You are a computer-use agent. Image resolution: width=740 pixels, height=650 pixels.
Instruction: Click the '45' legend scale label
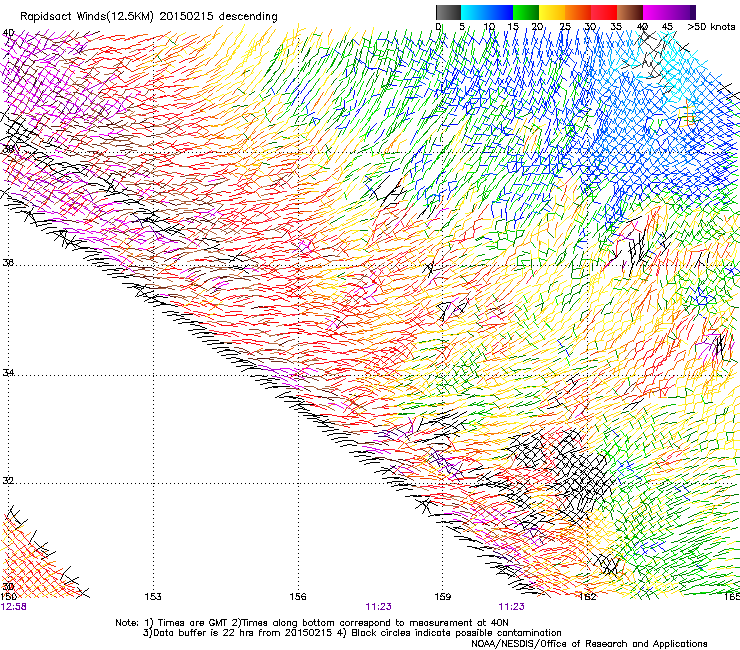[667, 27]
